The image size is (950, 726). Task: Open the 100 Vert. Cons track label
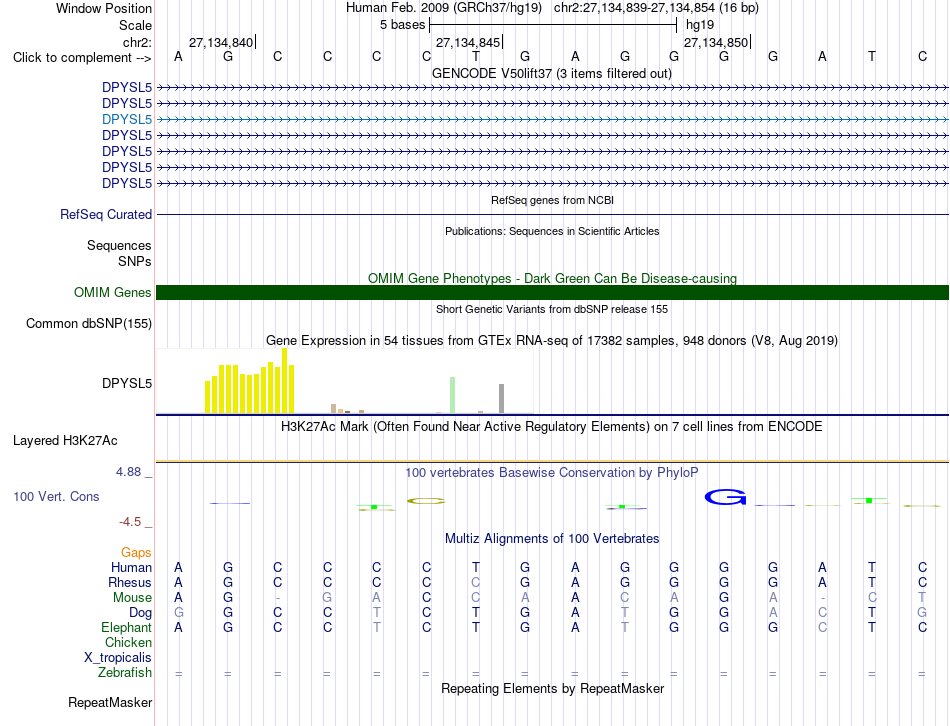point(56,496)
